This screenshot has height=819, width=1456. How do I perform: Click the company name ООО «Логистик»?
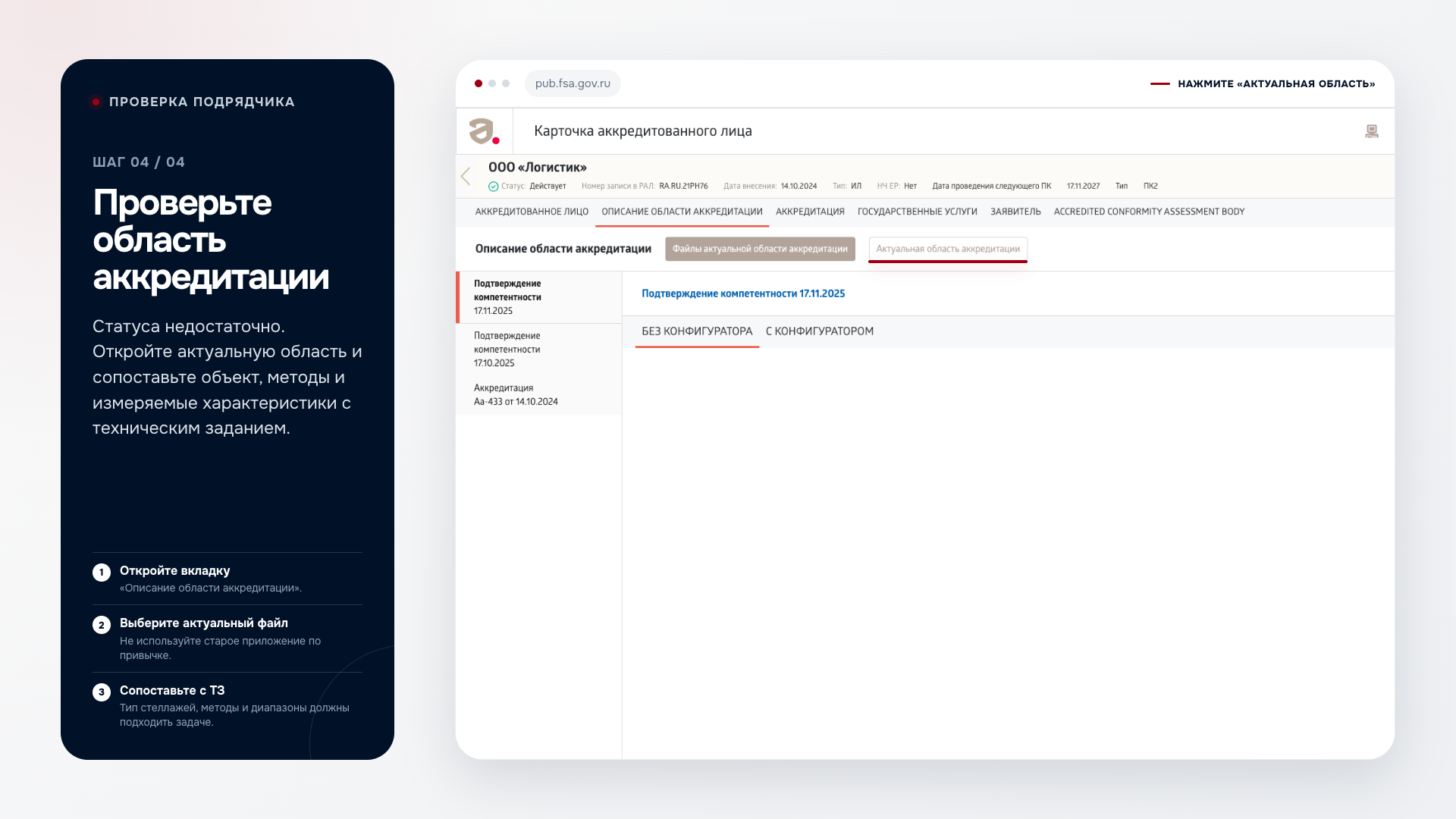[538, 168]
